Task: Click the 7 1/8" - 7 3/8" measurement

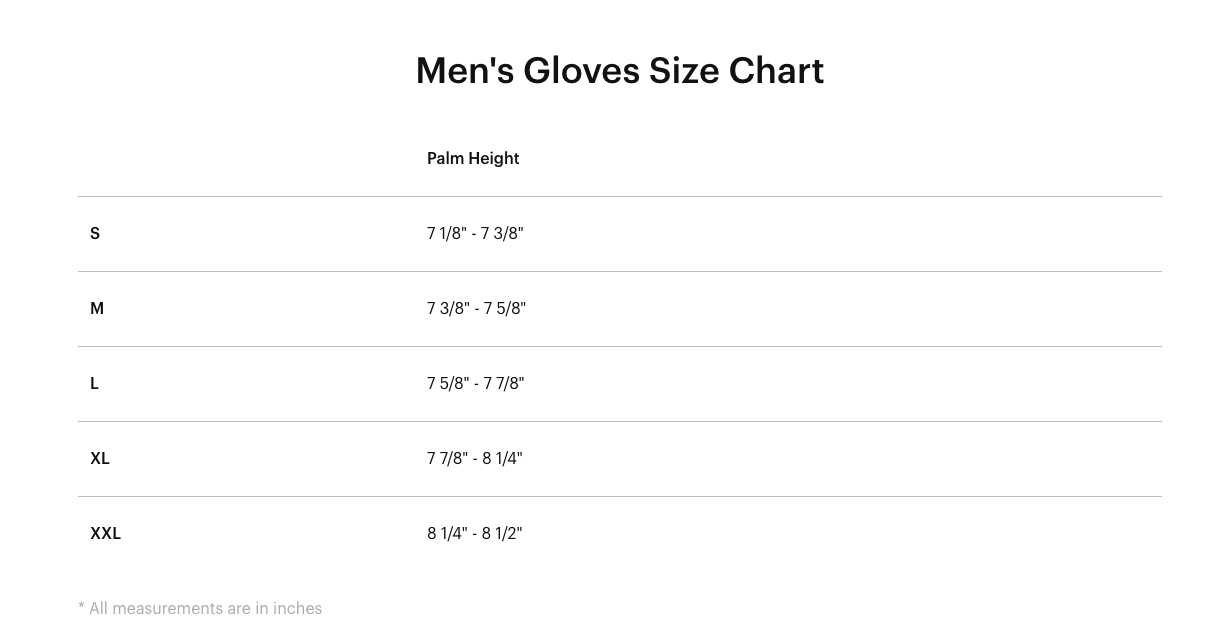Action: [475, 233]
